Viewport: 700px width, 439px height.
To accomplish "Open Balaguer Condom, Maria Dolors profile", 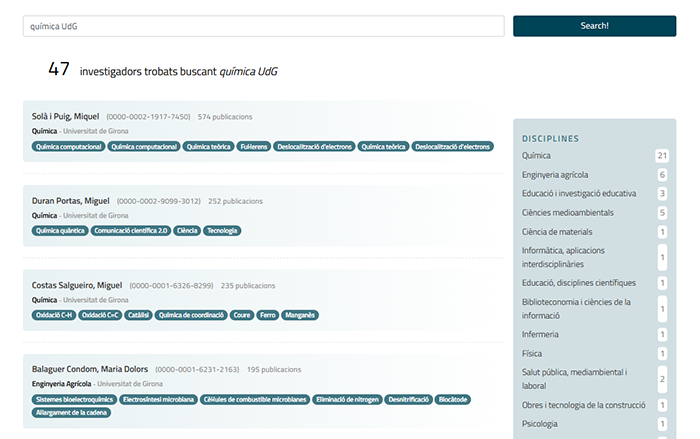I will [91, 369].
